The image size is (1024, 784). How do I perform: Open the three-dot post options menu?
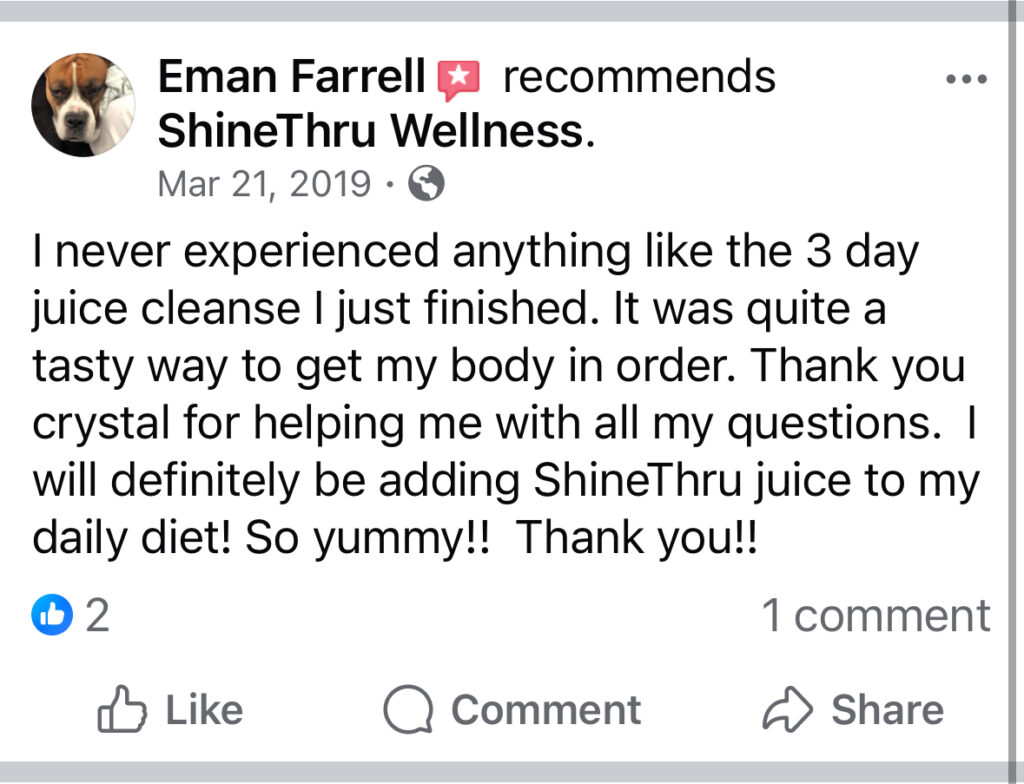click(x=965, y=80)
